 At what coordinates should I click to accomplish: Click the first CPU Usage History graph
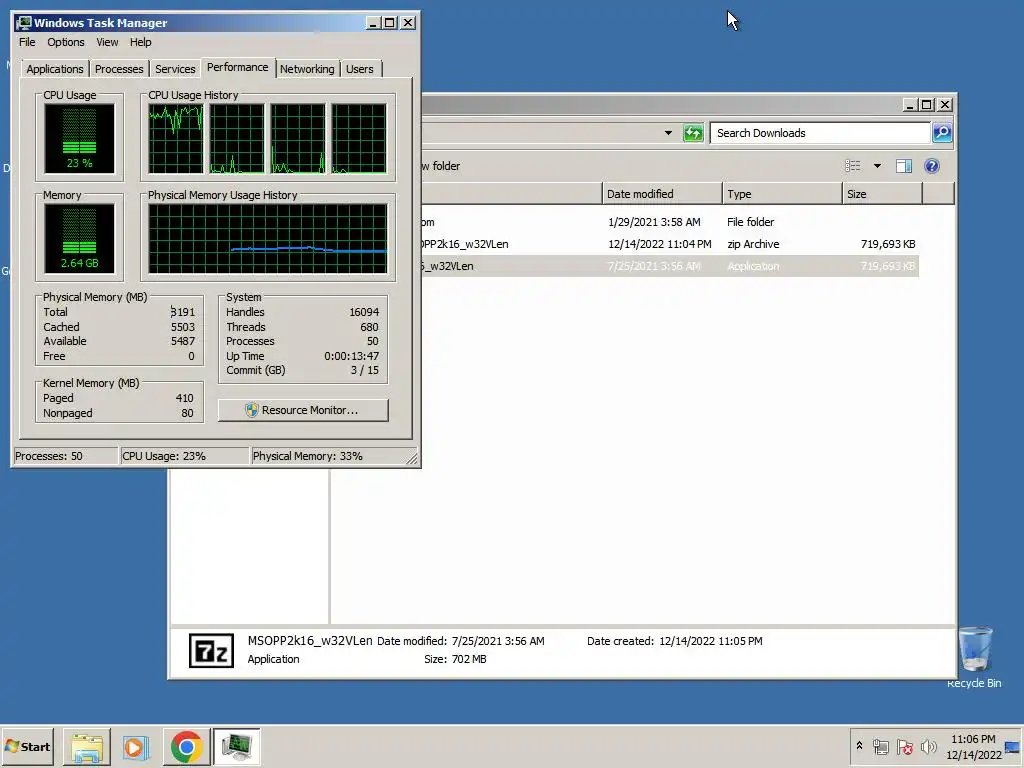coord(175,138)
